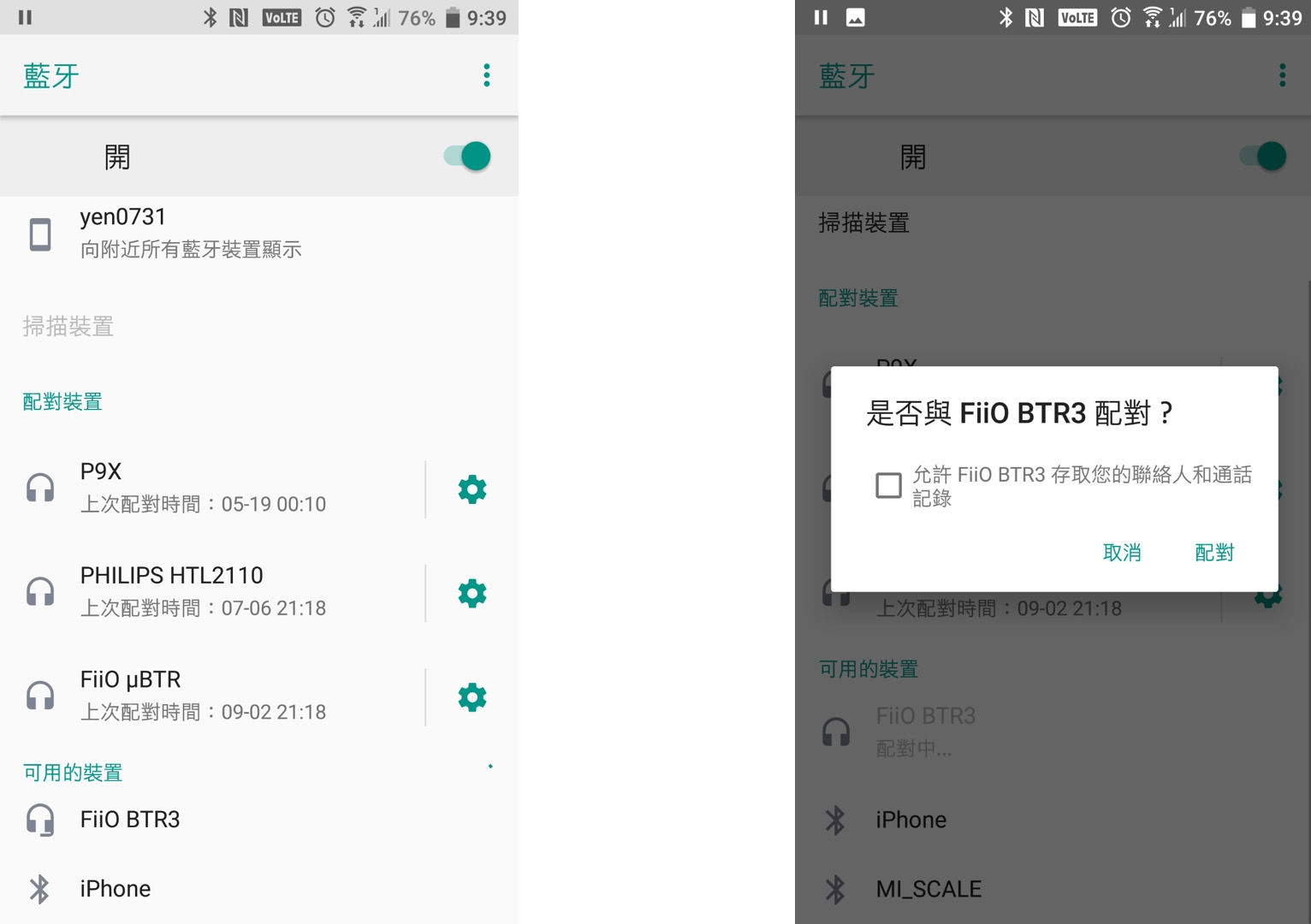The width and height of the screenshot is (1311, 924).
Task: Tap the Bluetooth icon beside iPhone in left list
Action: click(39, 889)
